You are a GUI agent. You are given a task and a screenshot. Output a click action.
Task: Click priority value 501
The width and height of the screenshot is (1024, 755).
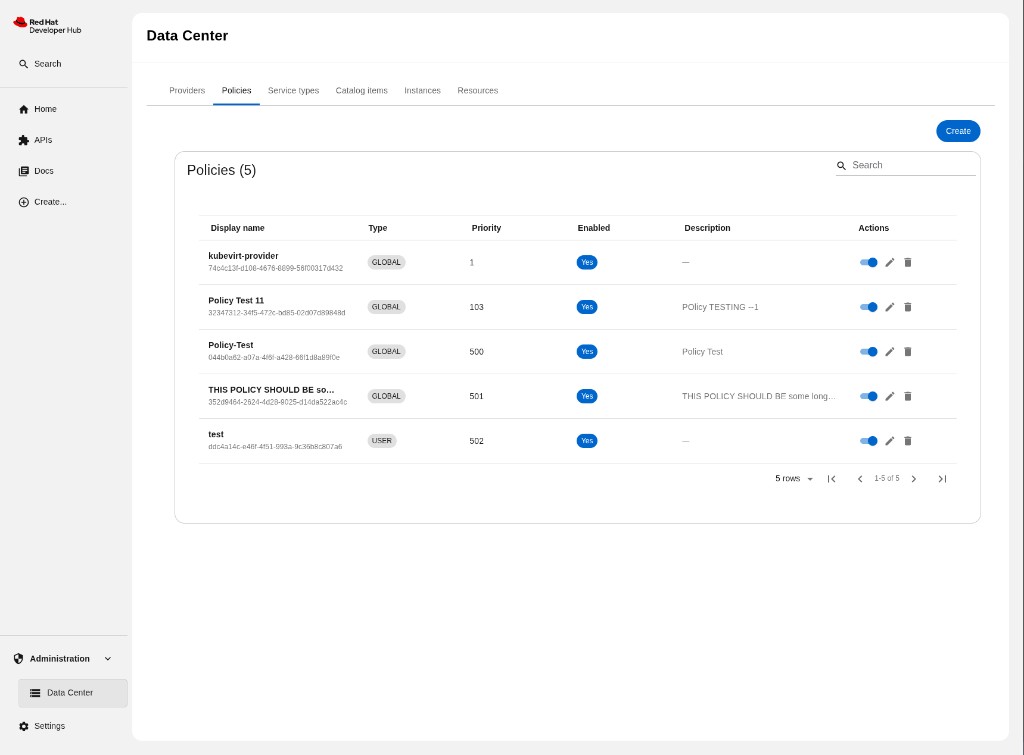pos(476,396)
